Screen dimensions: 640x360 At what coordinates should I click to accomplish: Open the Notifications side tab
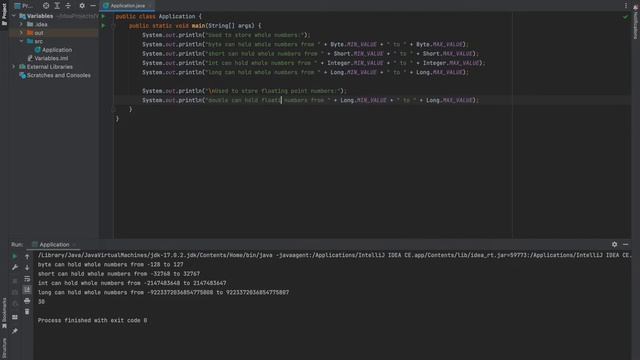636,22
